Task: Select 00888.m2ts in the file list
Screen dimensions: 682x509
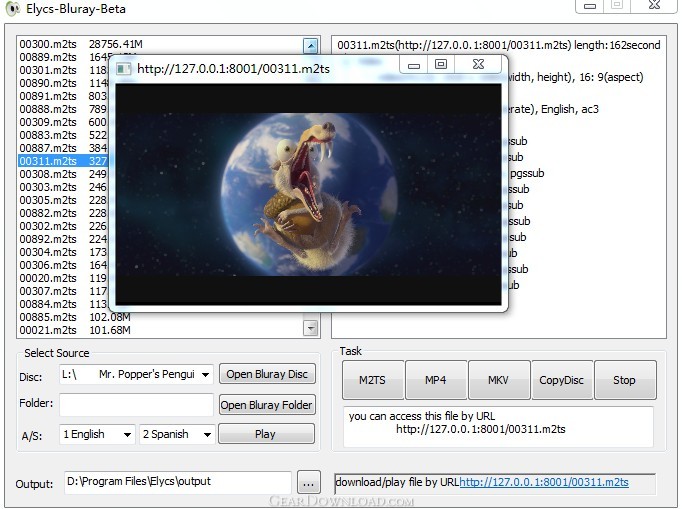Action: (x=63, y=110)
